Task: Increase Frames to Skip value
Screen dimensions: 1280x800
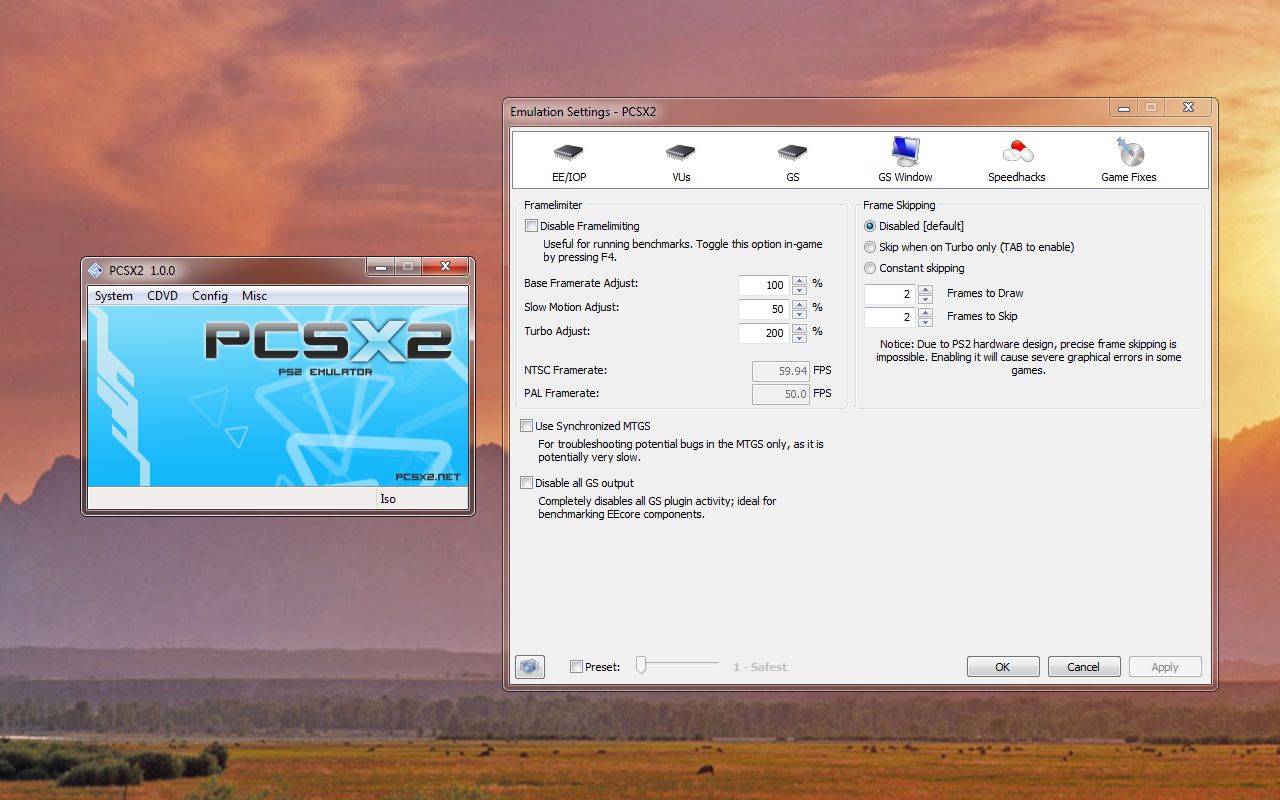Action: pos(925,312)
